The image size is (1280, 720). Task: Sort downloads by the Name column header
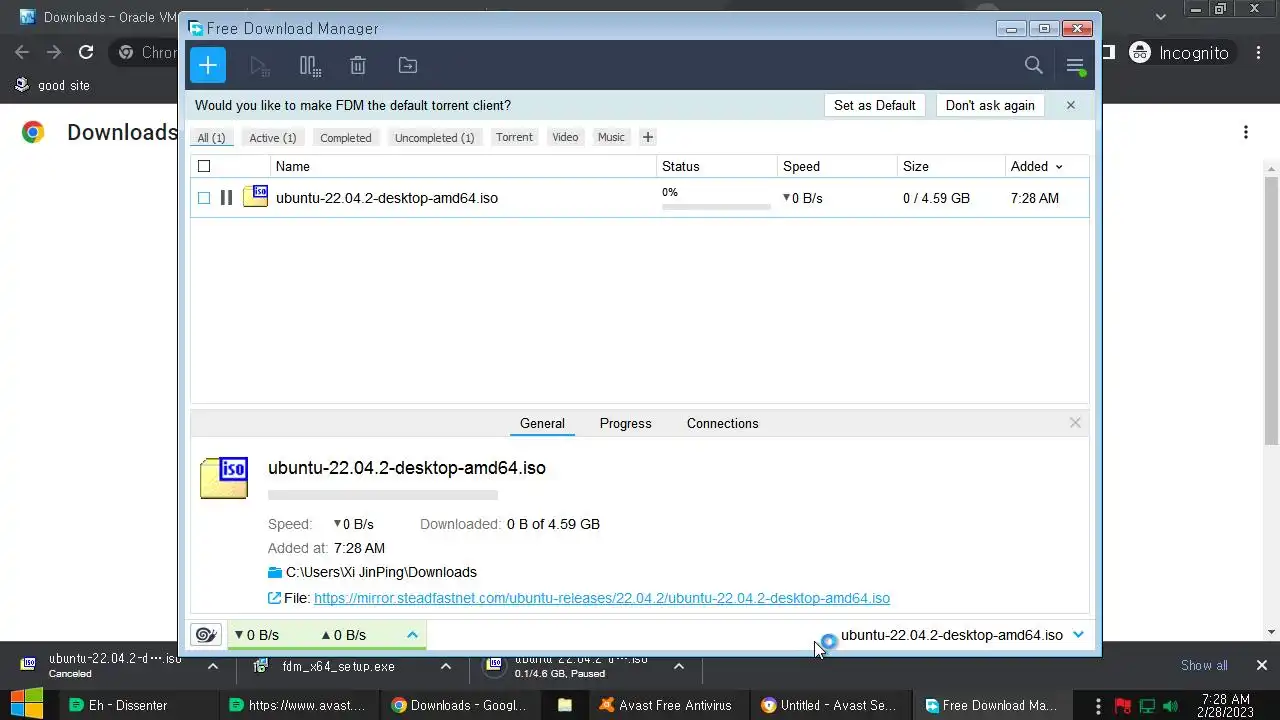(x=463, y=166)
